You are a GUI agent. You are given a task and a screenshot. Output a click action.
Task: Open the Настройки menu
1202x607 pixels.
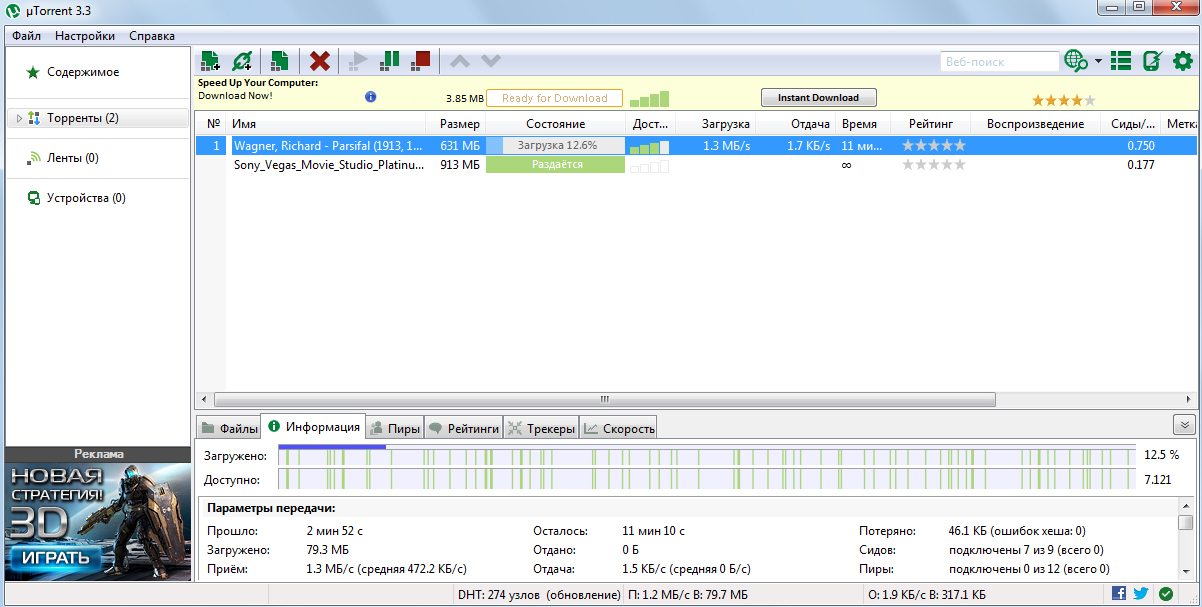point(85,36)
